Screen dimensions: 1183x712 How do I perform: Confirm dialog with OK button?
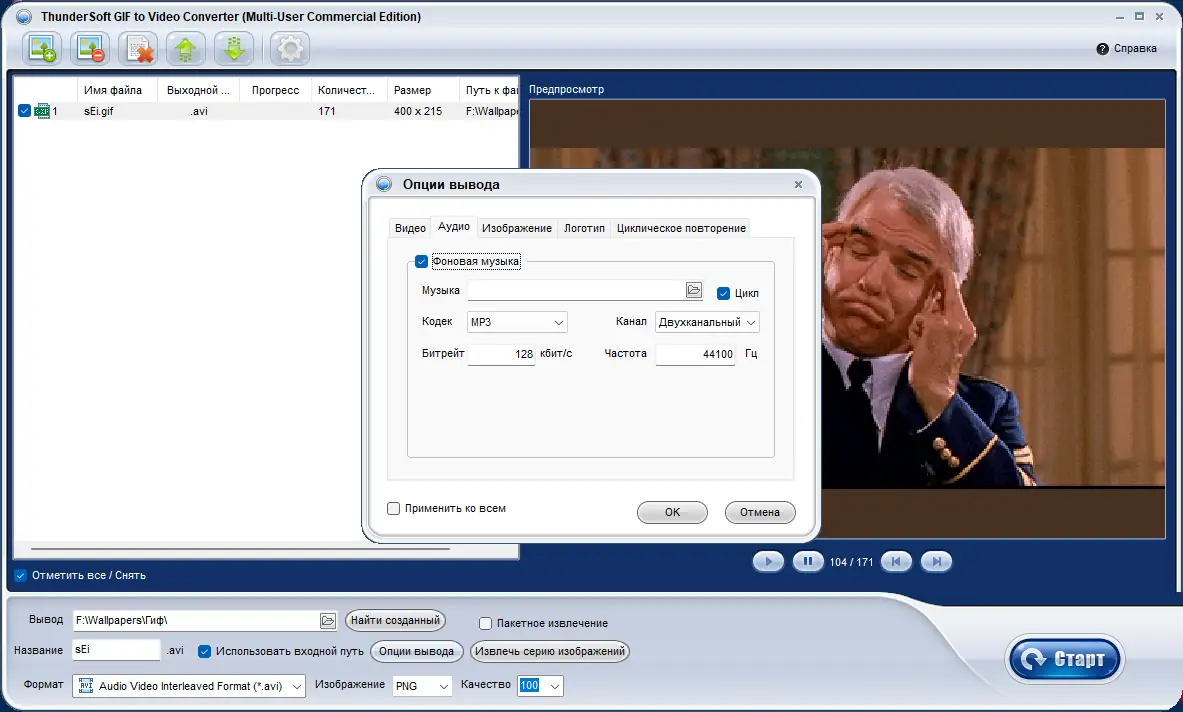pos(672,512)
